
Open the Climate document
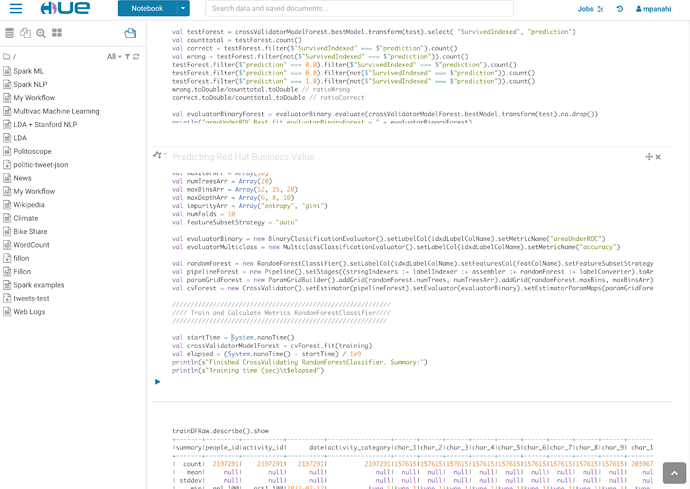point(26,218)
